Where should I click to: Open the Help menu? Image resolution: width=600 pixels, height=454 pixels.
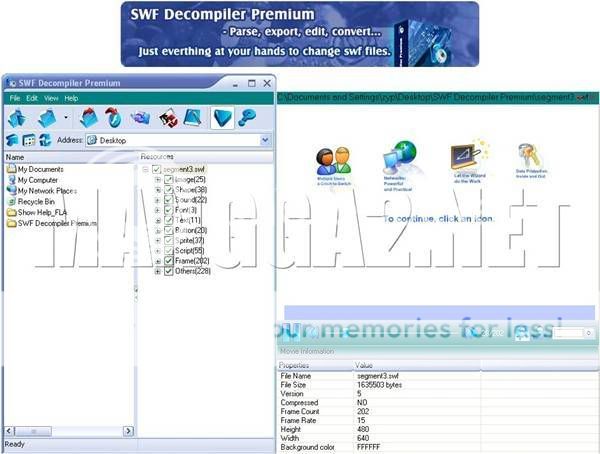71,98
